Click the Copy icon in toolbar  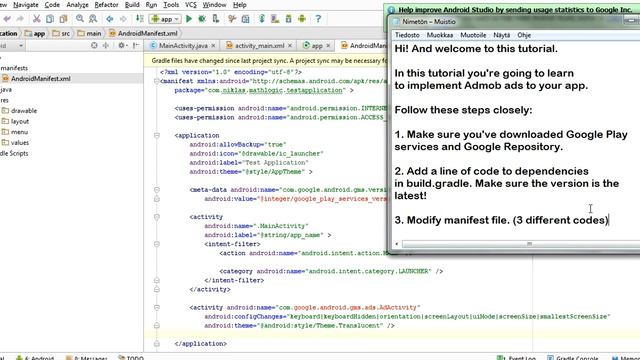pos(50,19)
